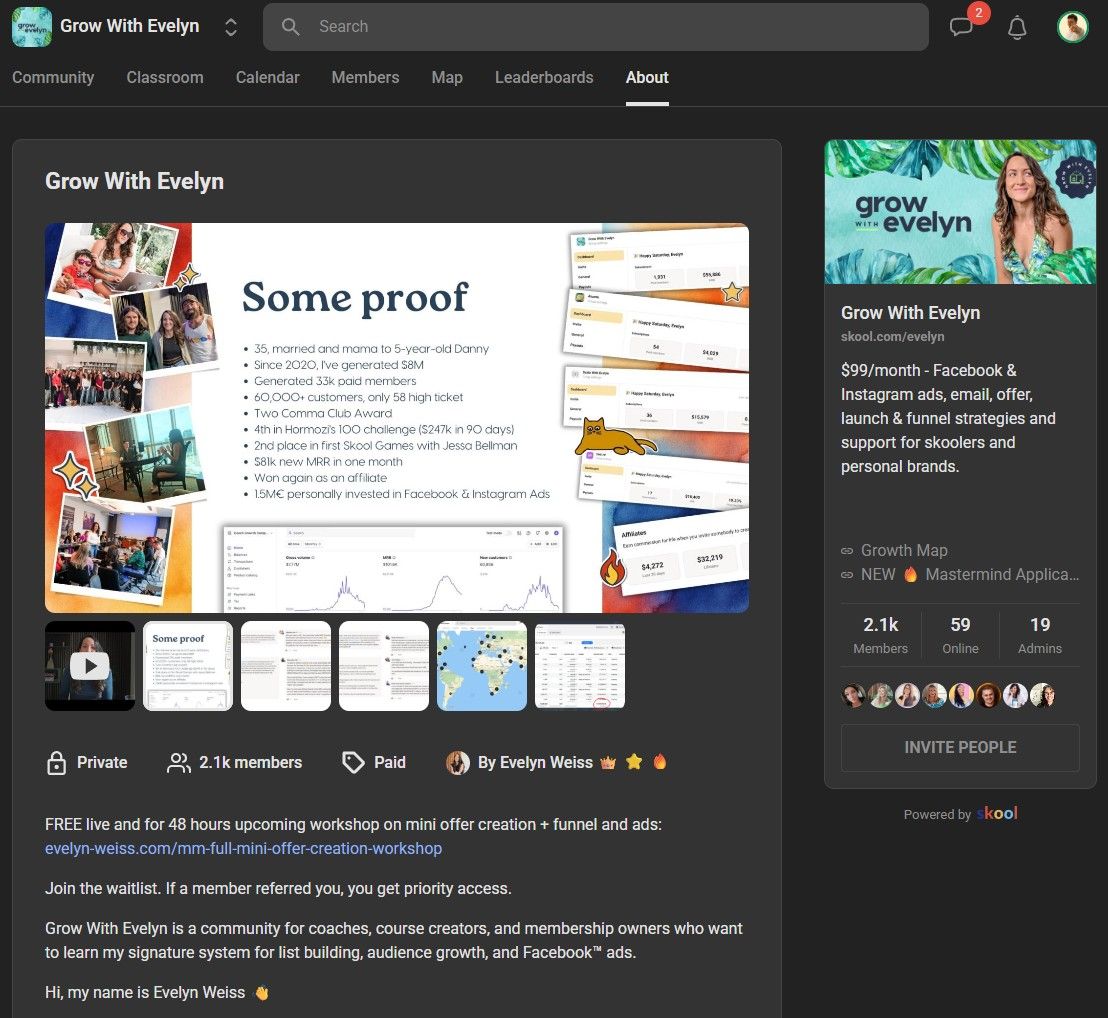The width and height of the screenshot is (1108, 1018).
Task: Open the Map tab
Action: tap(447, 78)
